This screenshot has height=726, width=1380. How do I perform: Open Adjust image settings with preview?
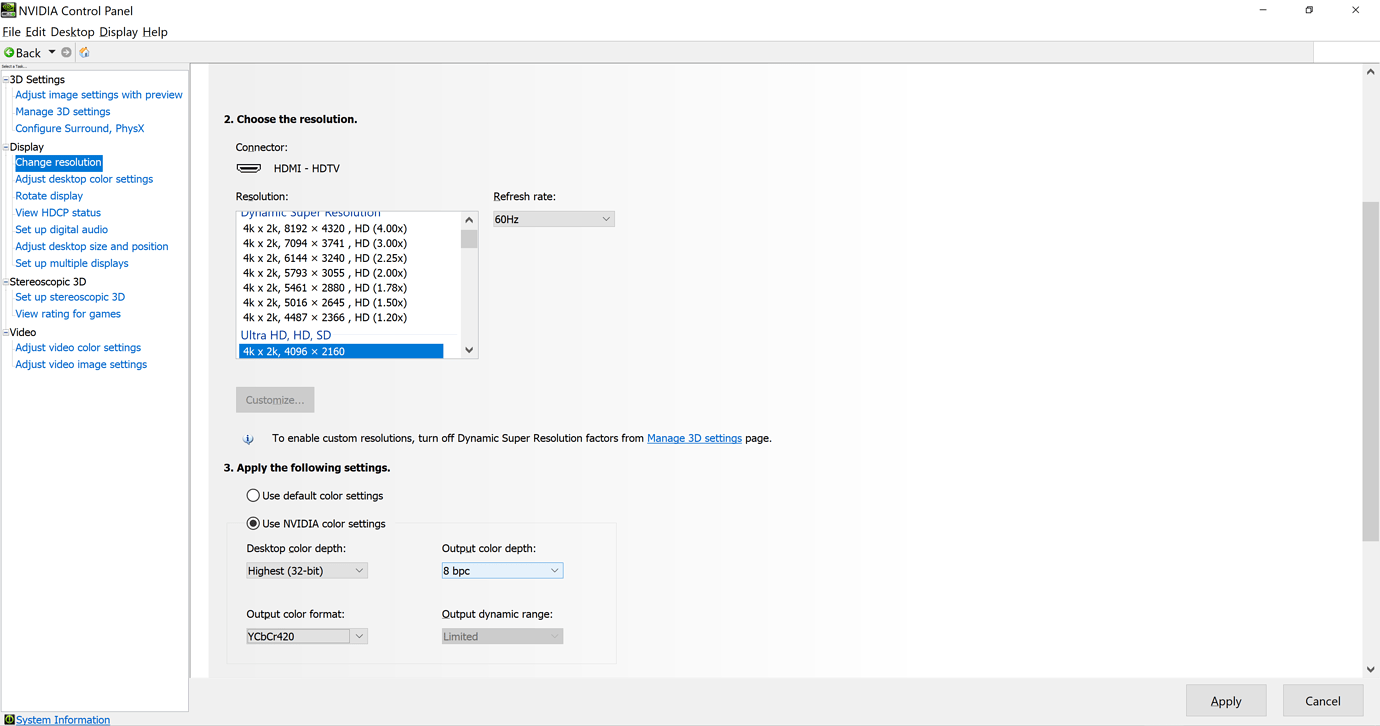[99, 95]
